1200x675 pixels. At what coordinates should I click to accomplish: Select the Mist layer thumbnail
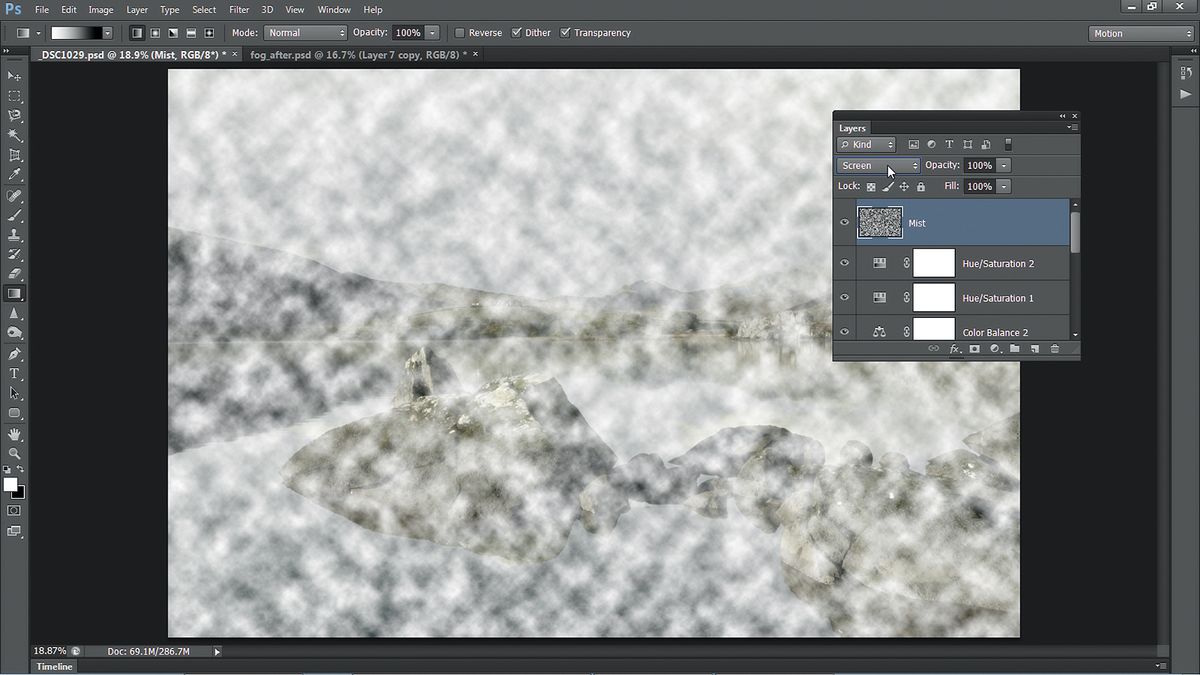pyautogui.click(x=880, y=222)
